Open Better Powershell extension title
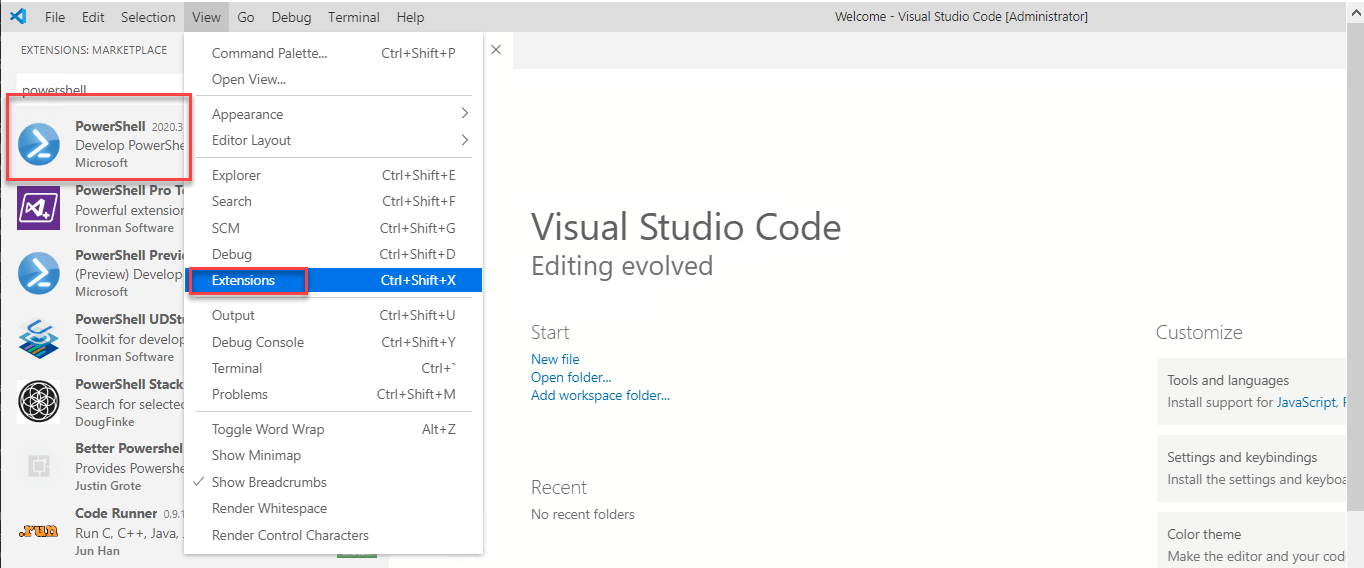Screen dimensions: 1364x568 (129, 448)
